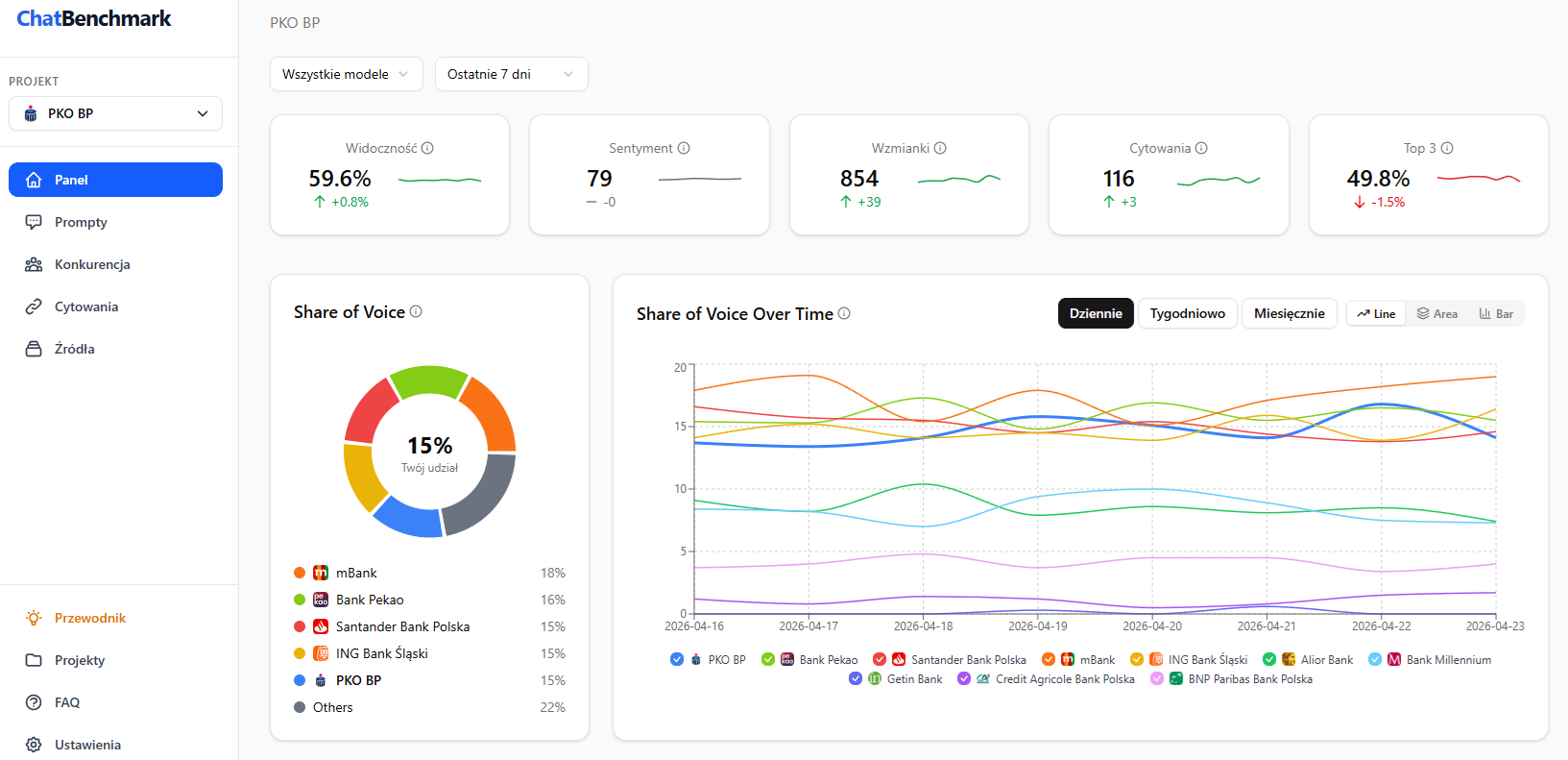Viewport: 1568px width, 760px height.
Task: Select the Dziennie interval
Action: (x=1096, y=313)
